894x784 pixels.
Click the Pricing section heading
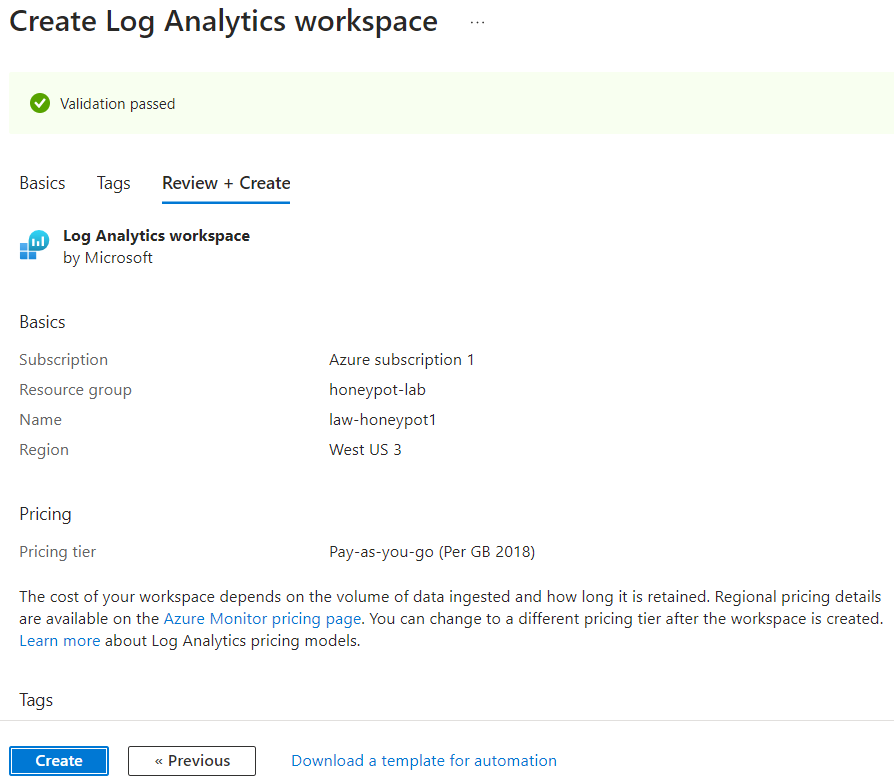45,513
